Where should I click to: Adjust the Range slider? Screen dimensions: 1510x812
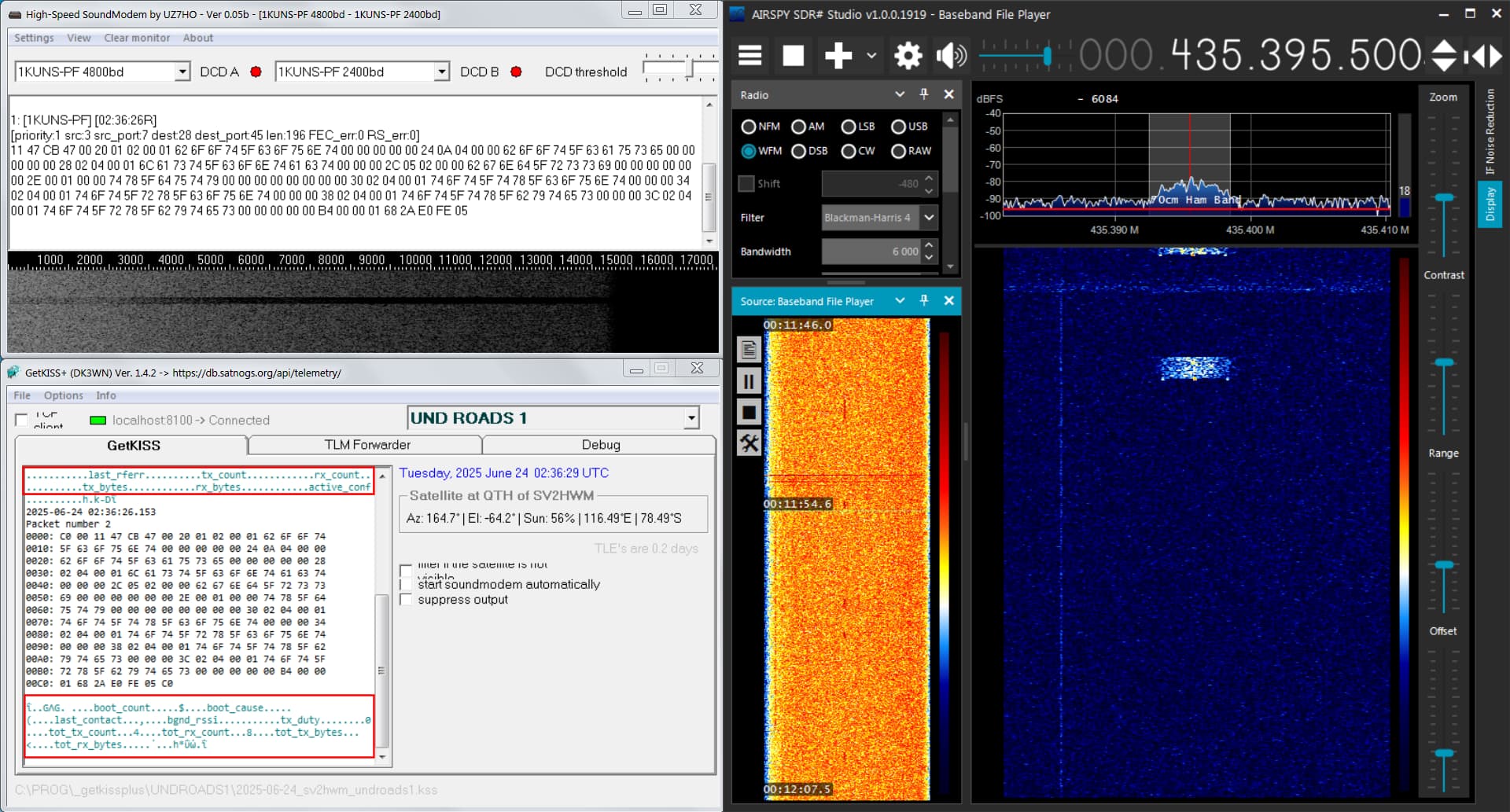(x=1444, y=565)
